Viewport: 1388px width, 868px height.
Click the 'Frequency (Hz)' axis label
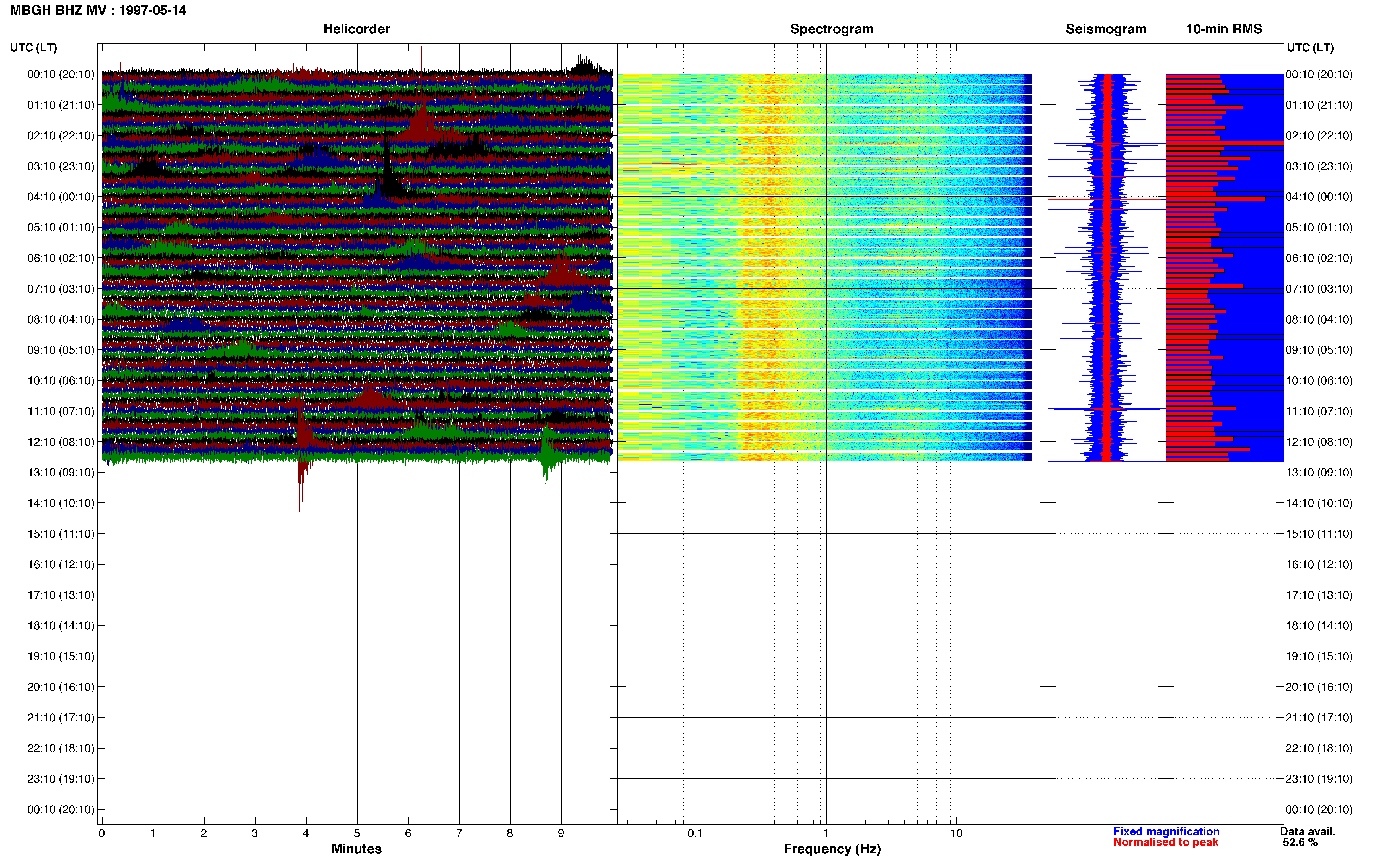832,848
